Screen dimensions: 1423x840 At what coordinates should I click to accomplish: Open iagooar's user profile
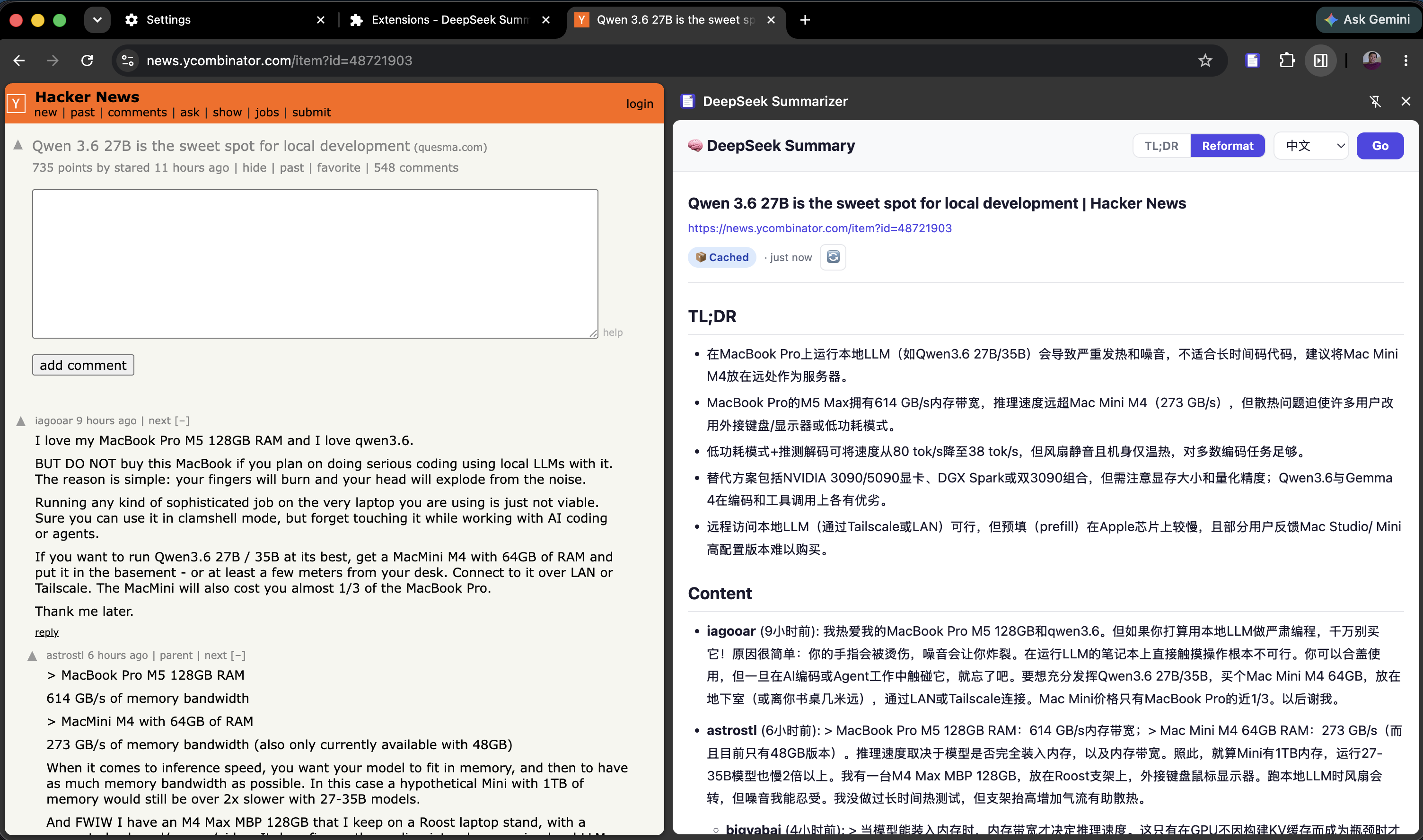tap(54, 420)
